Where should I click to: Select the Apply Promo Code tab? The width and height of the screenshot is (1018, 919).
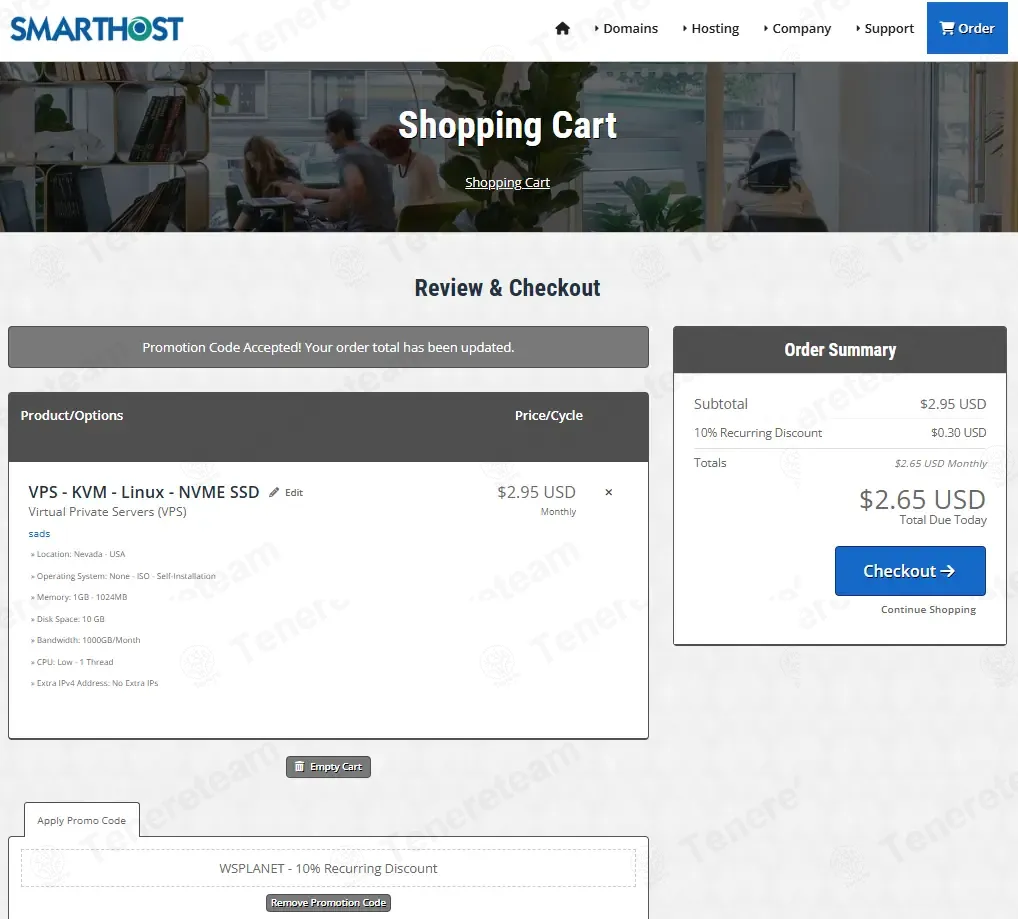pos(82,820)
